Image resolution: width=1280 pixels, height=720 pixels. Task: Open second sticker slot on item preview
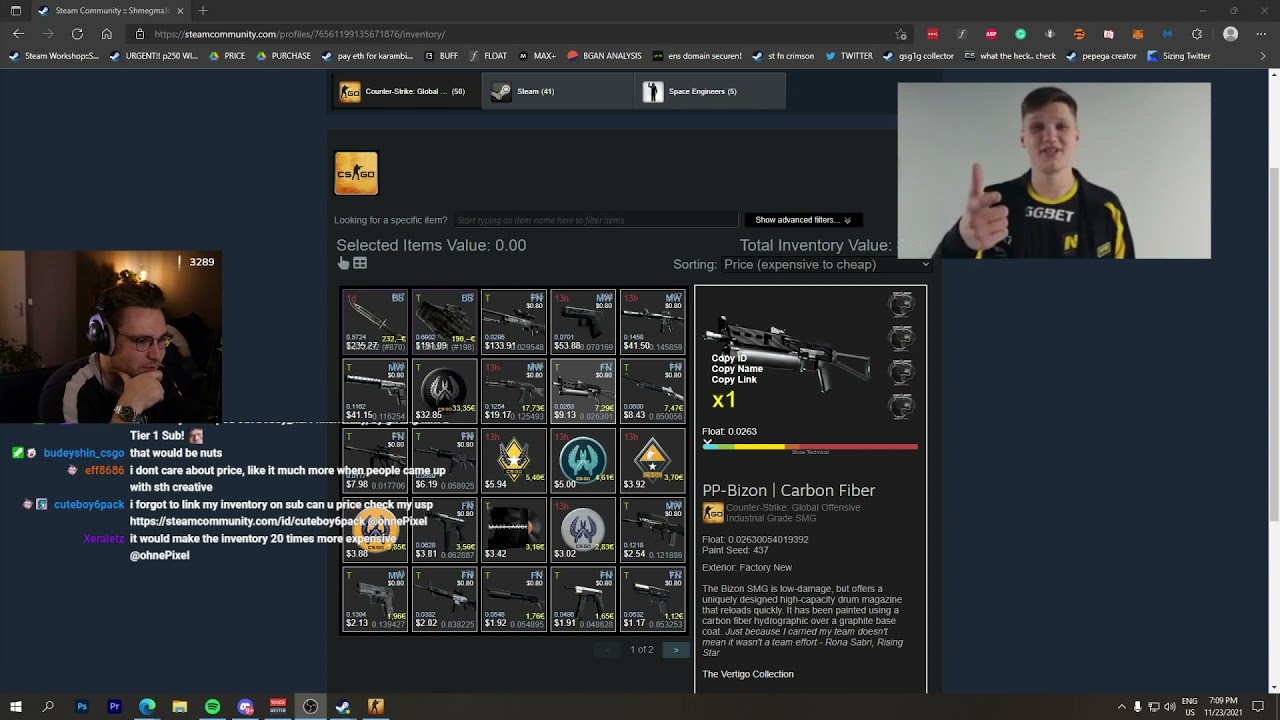(x=902, y=338)
